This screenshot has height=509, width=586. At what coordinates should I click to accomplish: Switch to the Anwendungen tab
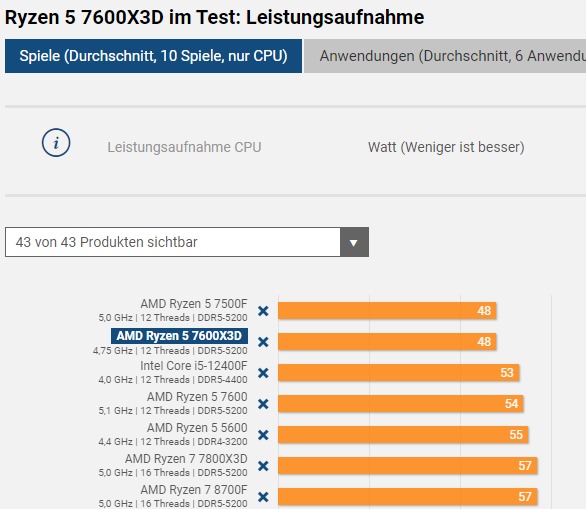[x=445, y=56]
